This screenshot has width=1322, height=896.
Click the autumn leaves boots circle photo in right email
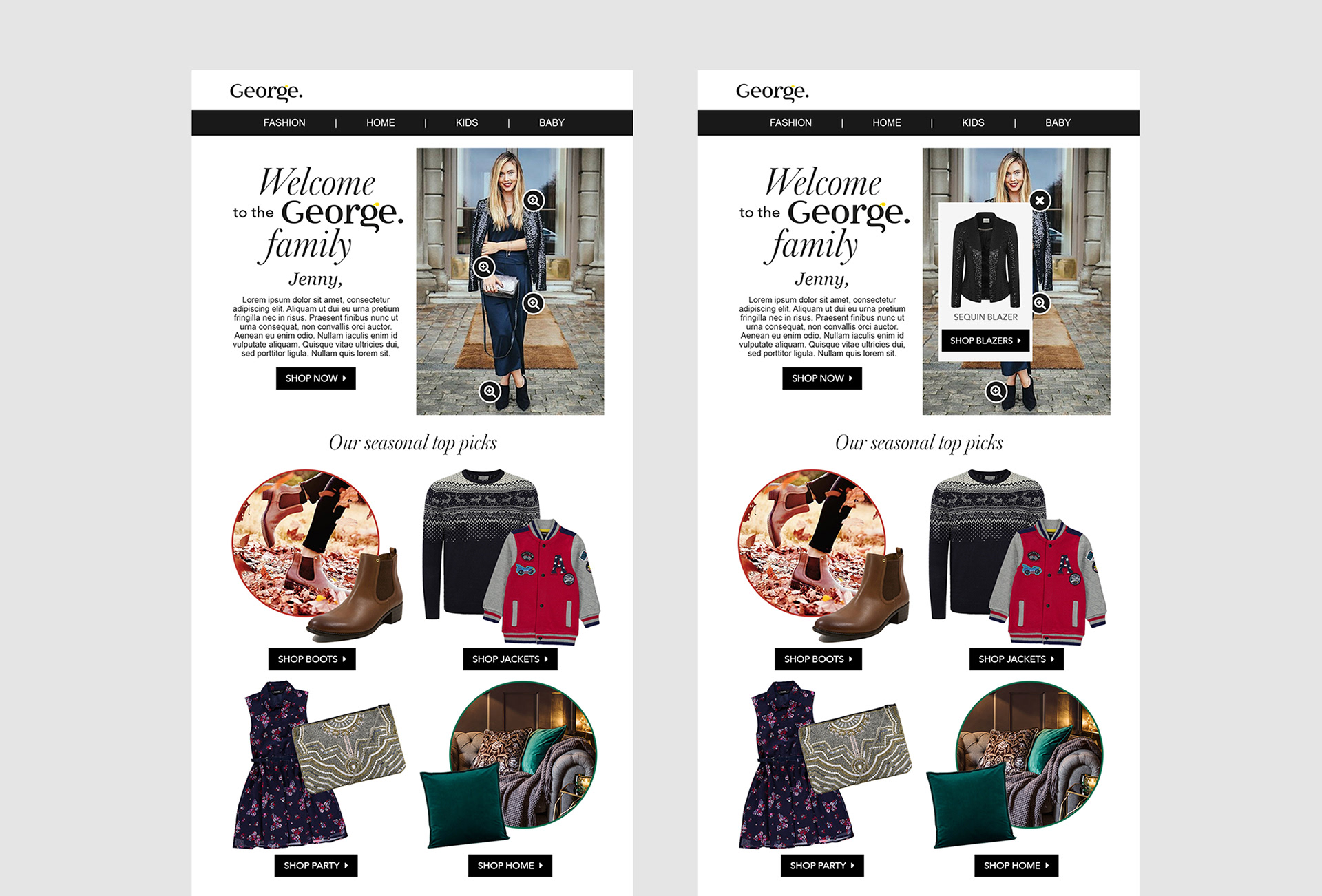tap(812, 543)
